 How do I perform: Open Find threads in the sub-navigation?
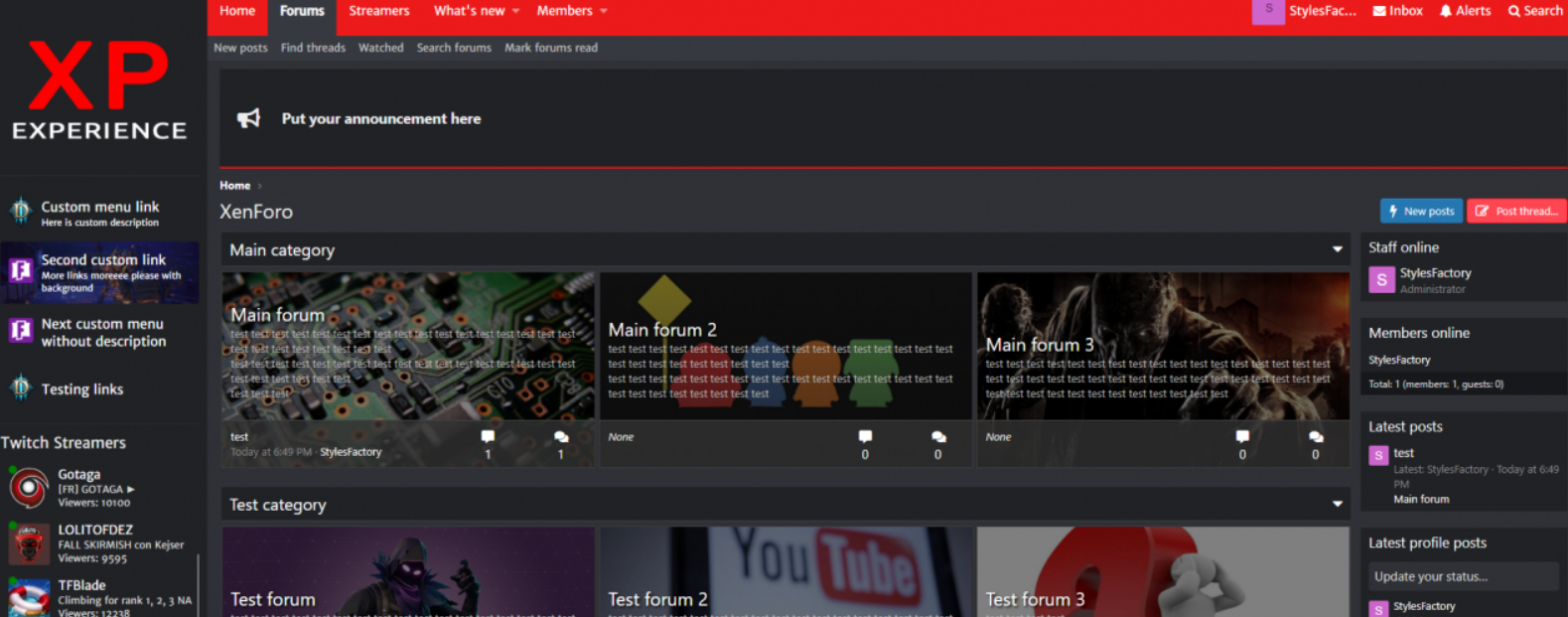[x=313, y=48]
